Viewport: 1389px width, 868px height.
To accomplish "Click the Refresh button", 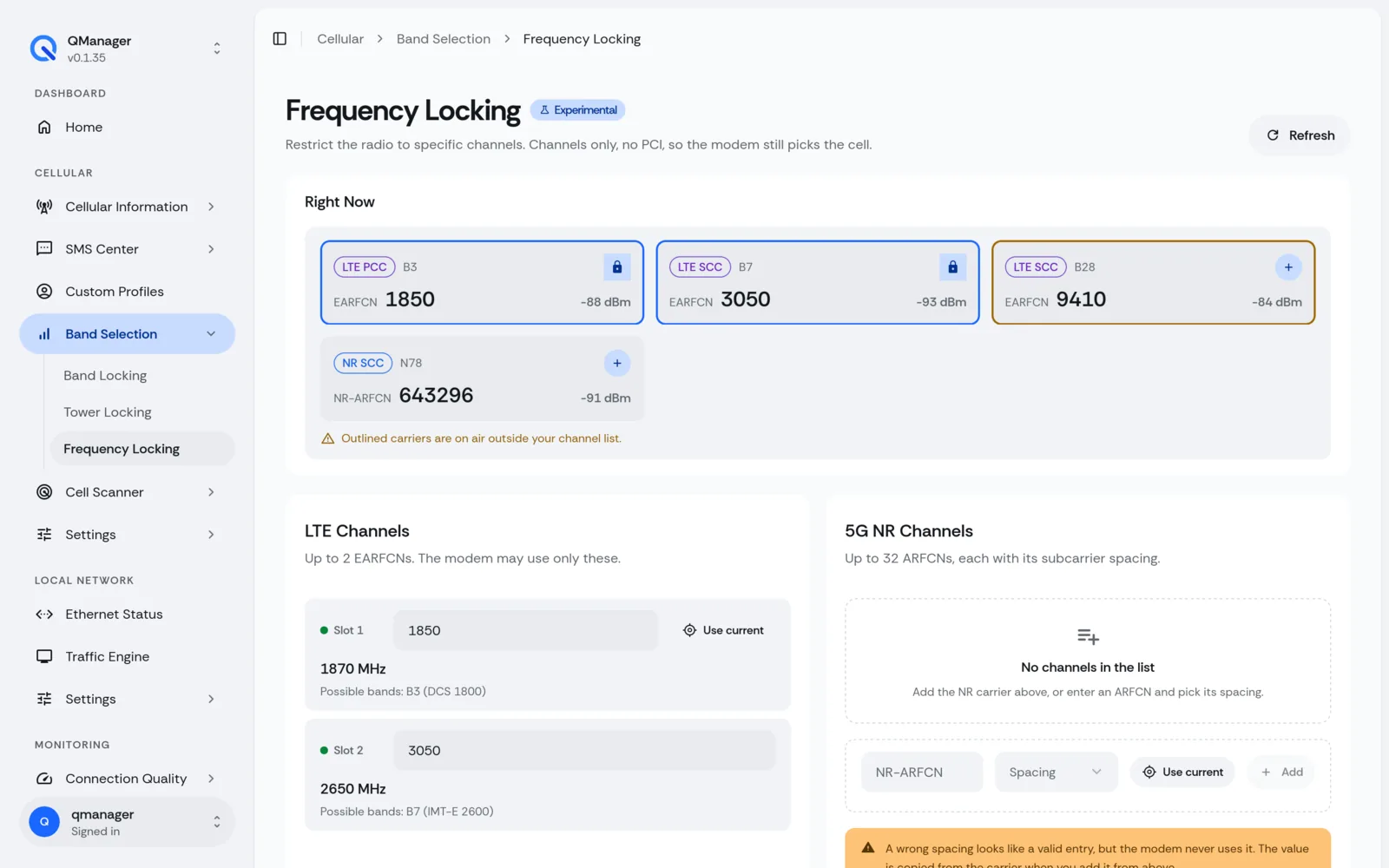I will 1300,135.
